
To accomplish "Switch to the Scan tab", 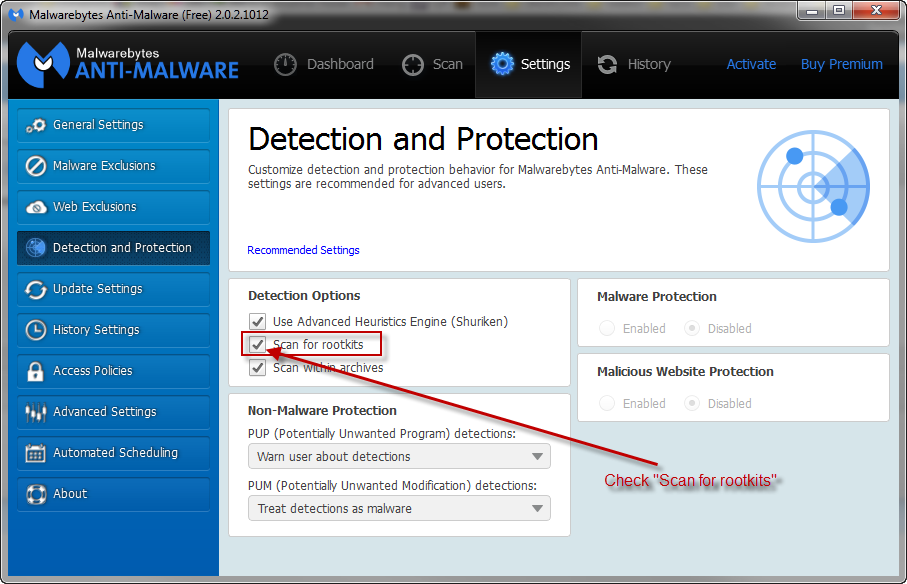I will tap(433, 64).
